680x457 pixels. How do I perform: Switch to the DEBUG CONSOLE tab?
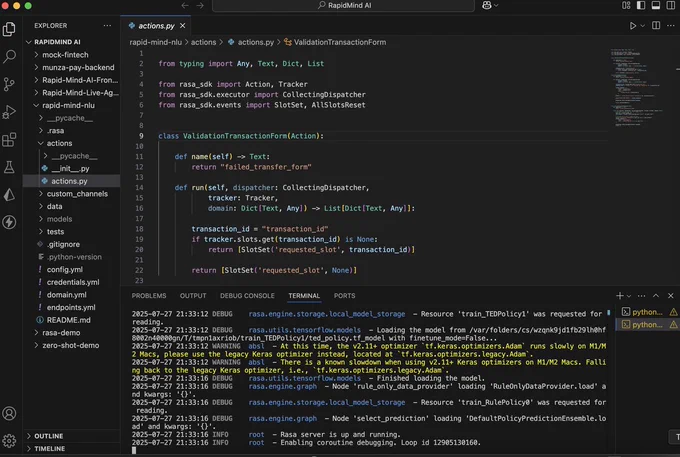click(247, 296)
